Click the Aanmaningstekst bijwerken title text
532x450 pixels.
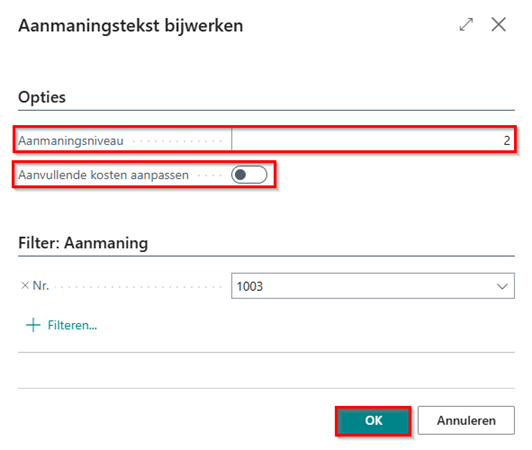click(131, 26)
